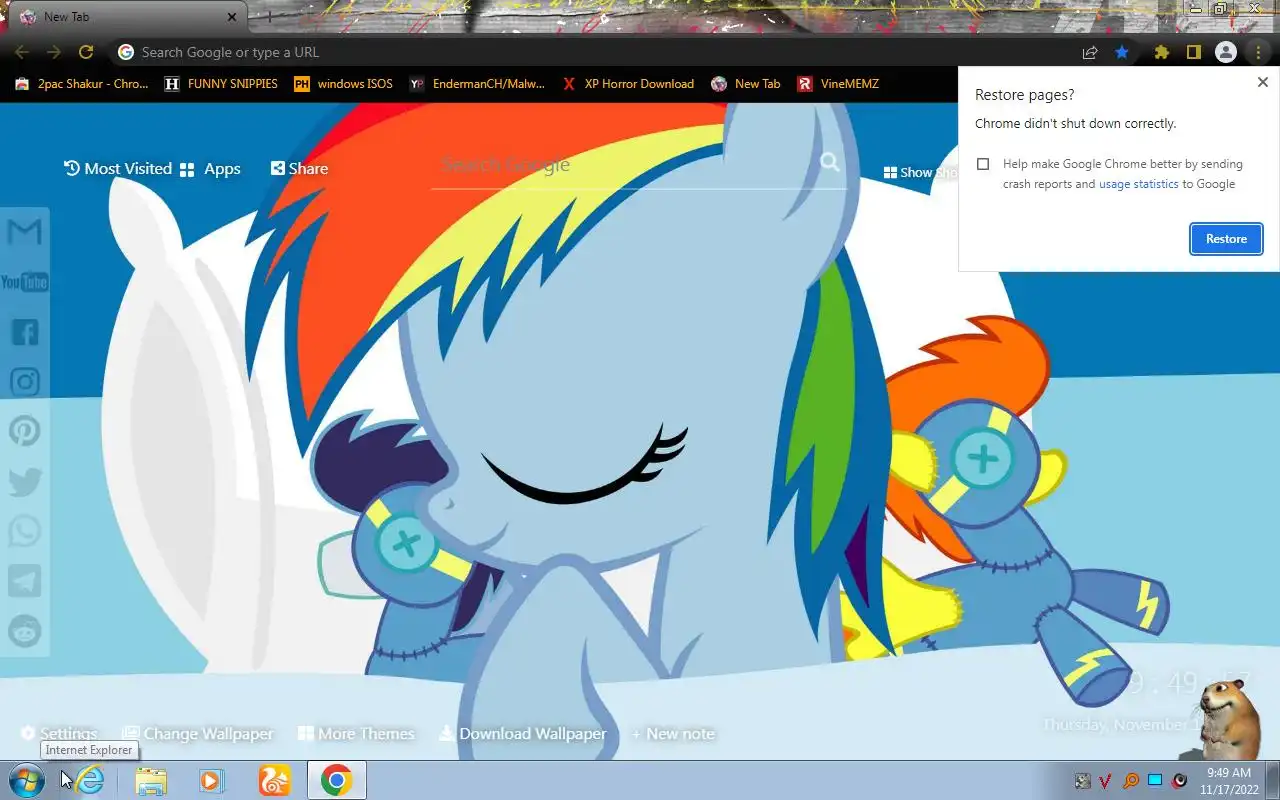Image resolution: width=1280 pixels, height=800 pixels.
Task: Open the windows ISOS bookmark
Action: [343, 84]
